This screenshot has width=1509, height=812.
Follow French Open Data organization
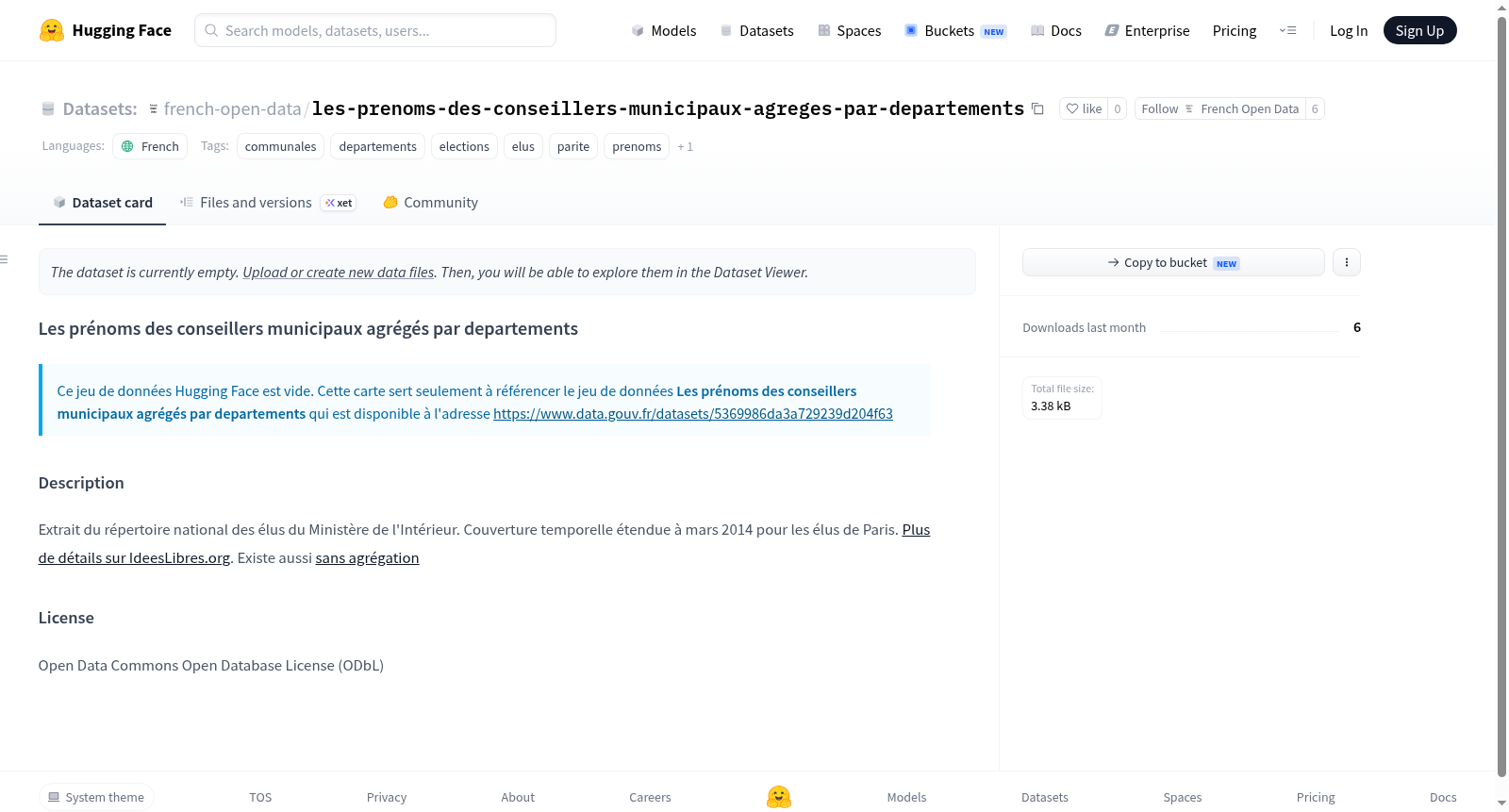click(x=1219, y=108)
